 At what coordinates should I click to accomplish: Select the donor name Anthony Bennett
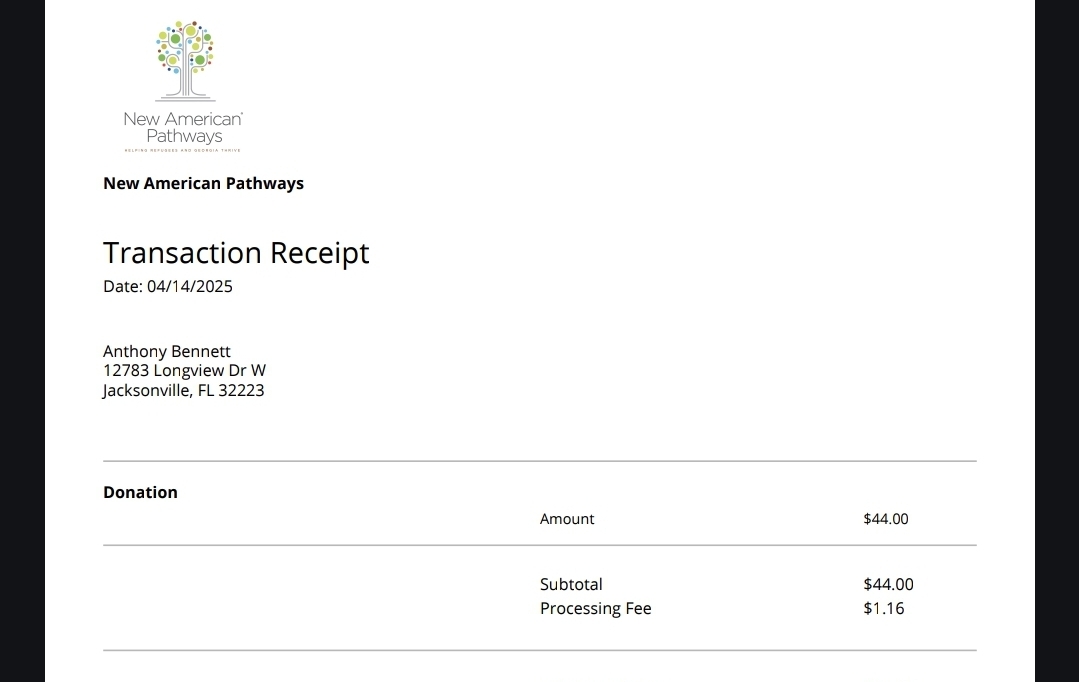[x=167, y=351]
